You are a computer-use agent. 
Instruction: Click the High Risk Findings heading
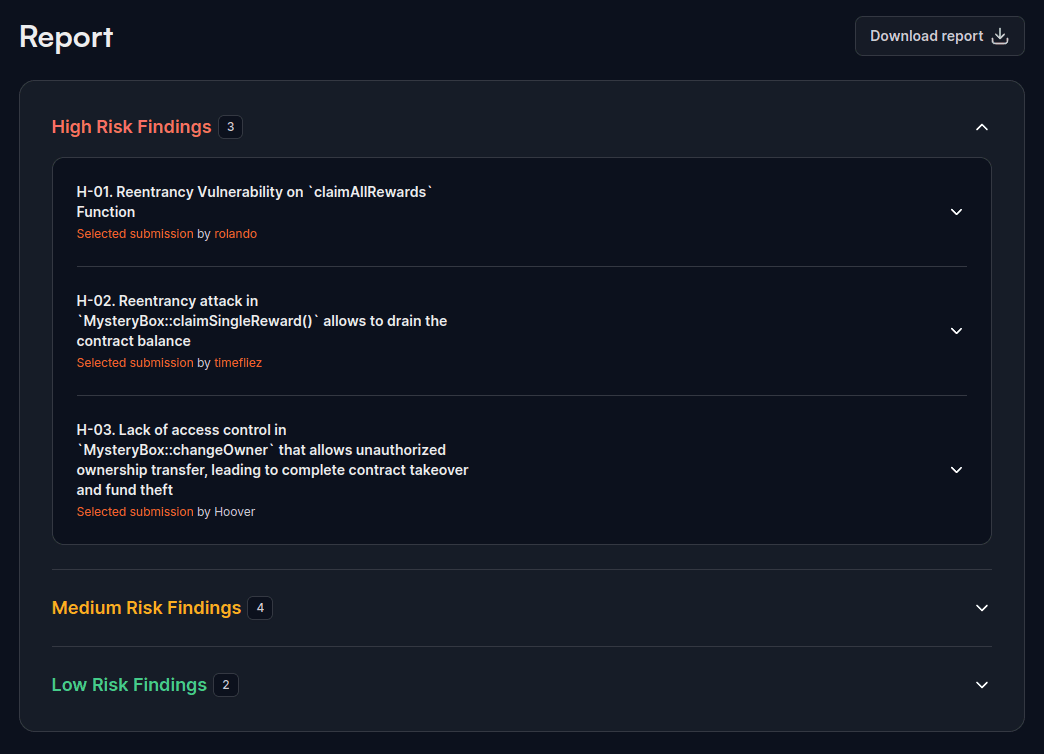[131, 127]
